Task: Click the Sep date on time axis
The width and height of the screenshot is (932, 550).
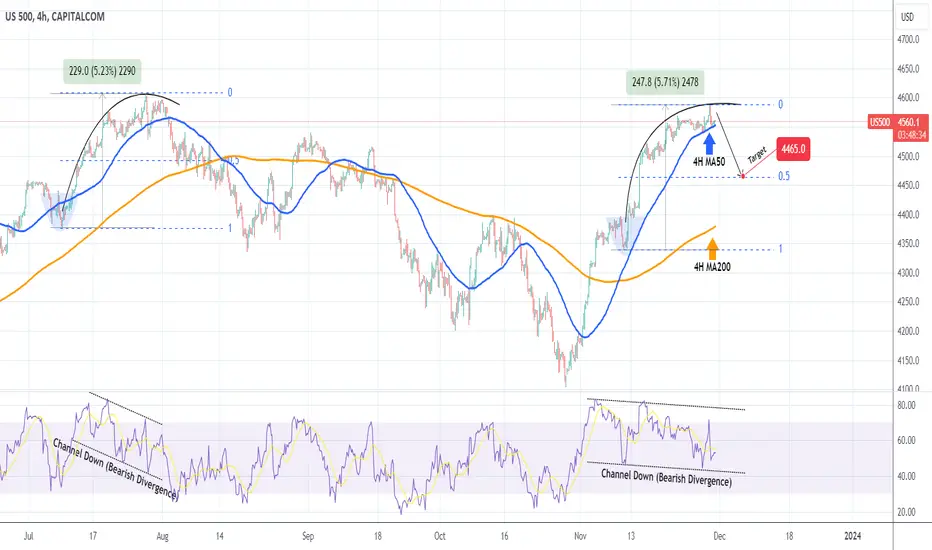Action: click(x=308, y=536)
